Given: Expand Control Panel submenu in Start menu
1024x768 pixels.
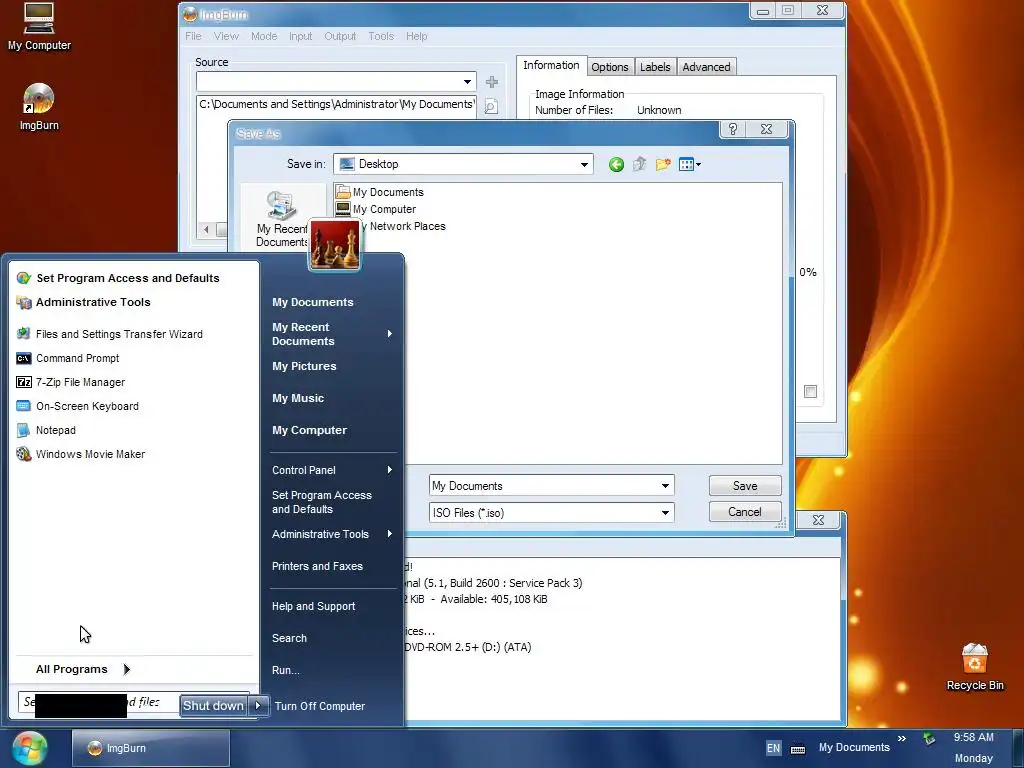Looking at the screenshot, I should (x=390, y=470).
